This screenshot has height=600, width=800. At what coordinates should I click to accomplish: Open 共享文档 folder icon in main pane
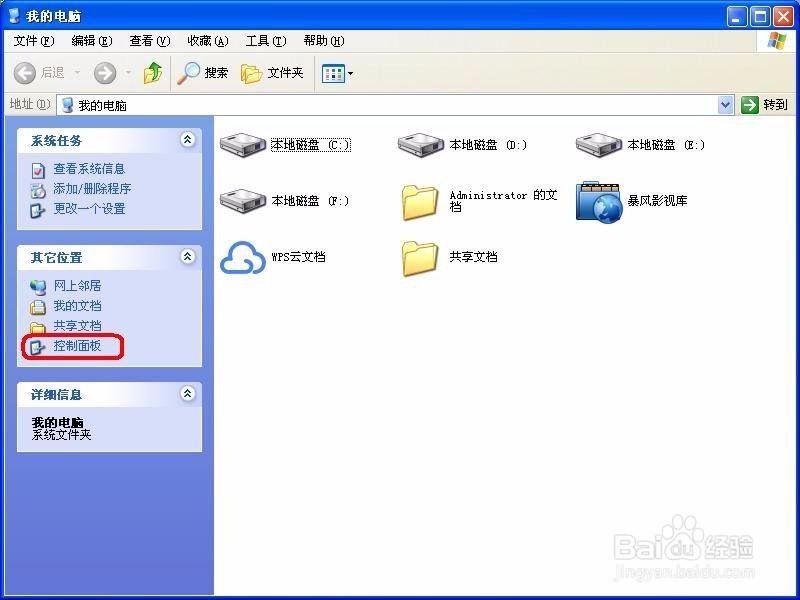point(420,258)
